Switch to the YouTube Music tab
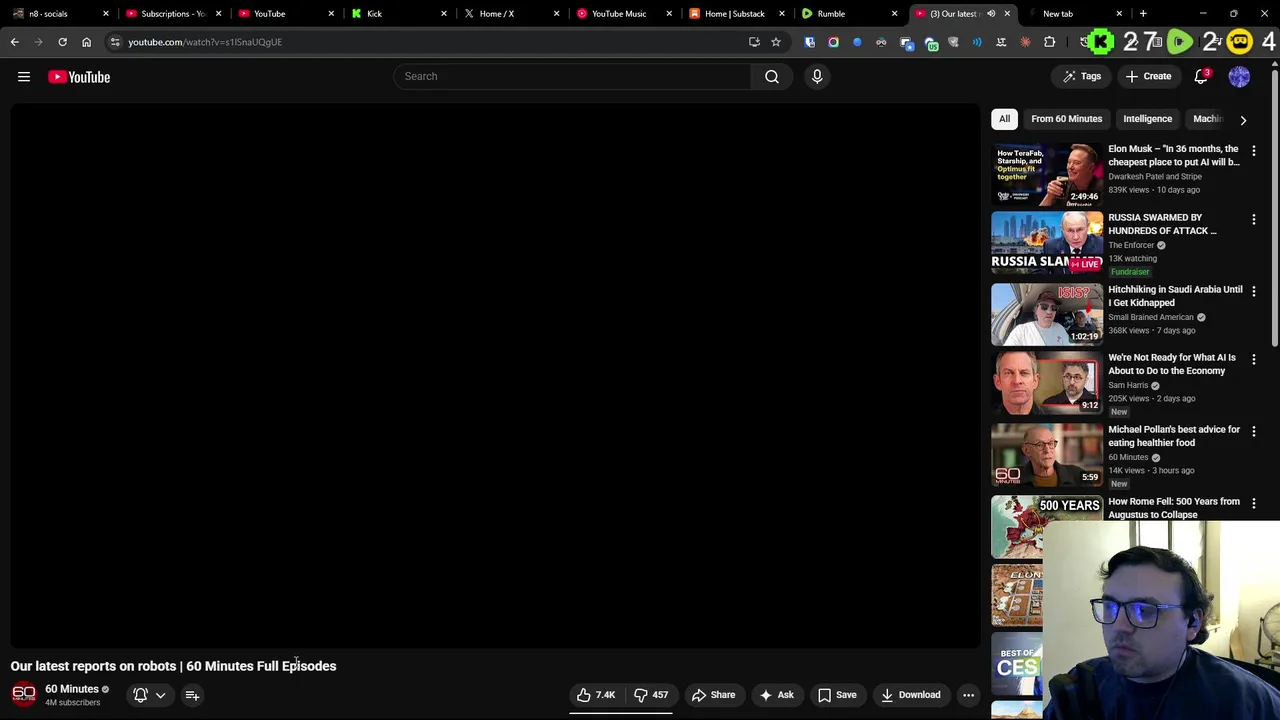Screen dimensions: 1280x720 [623, 14]
